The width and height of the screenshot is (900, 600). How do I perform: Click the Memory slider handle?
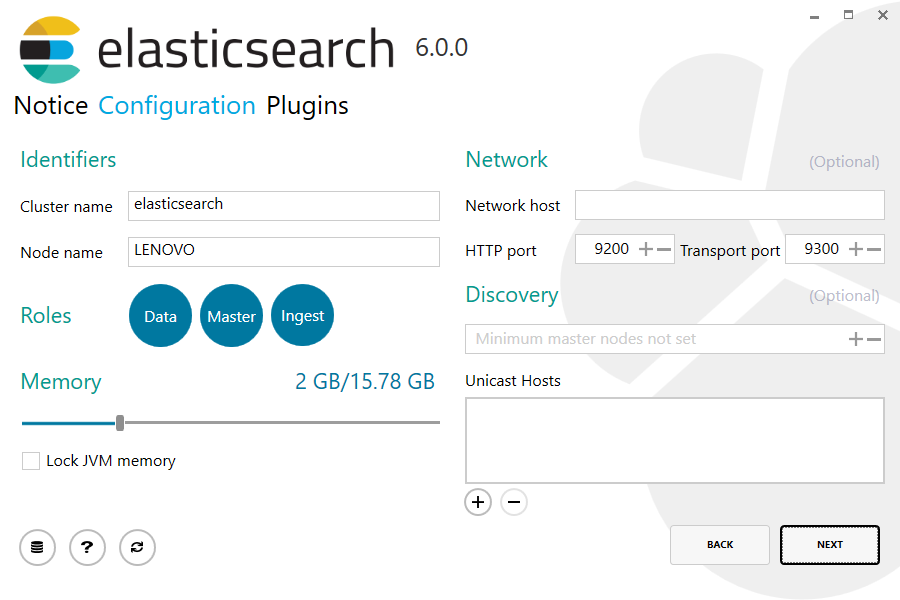pyautogui.click(x=120, y=423)
